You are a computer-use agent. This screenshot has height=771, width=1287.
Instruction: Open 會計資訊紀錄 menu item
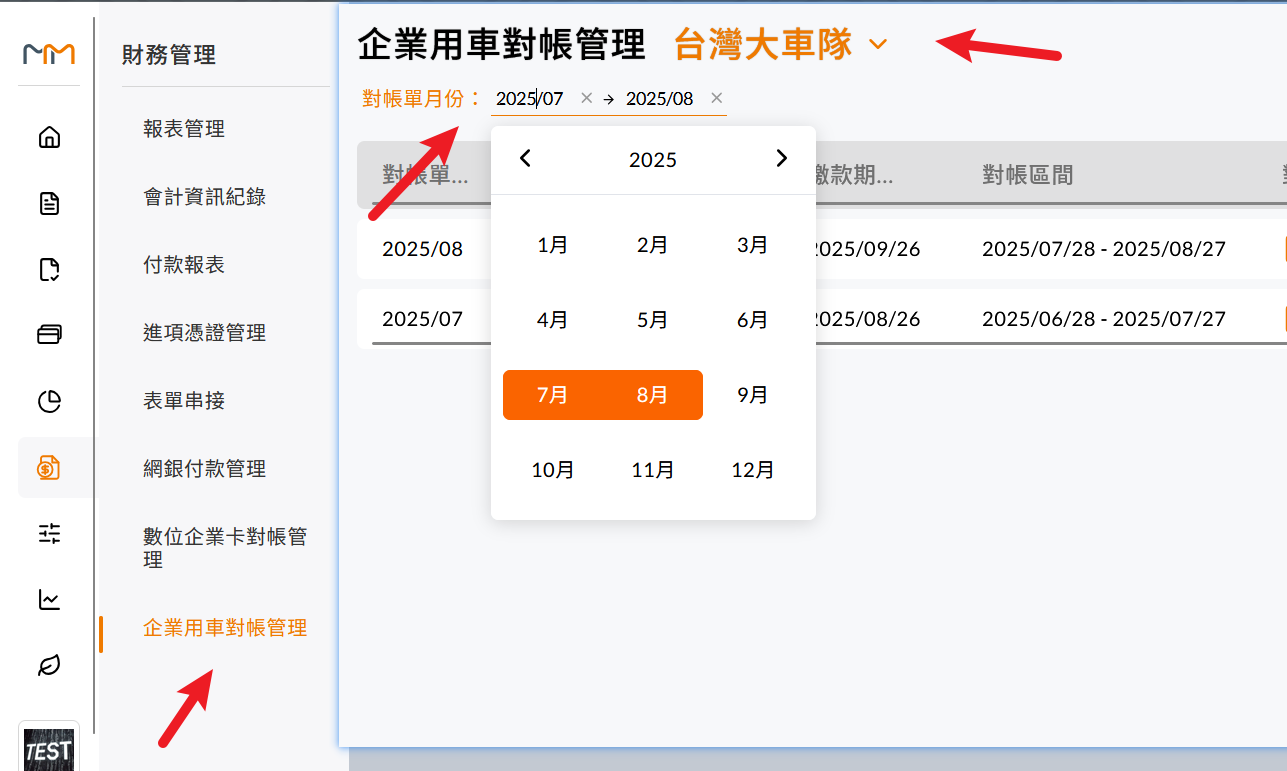pyautogui.click(x=205, y=196)
